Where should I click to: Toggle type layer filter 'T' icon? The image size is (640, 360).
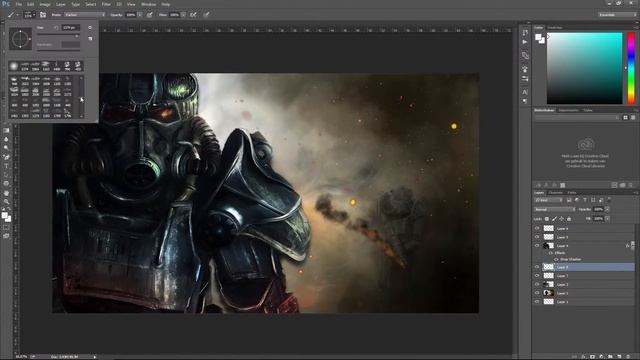click(585, 200)
